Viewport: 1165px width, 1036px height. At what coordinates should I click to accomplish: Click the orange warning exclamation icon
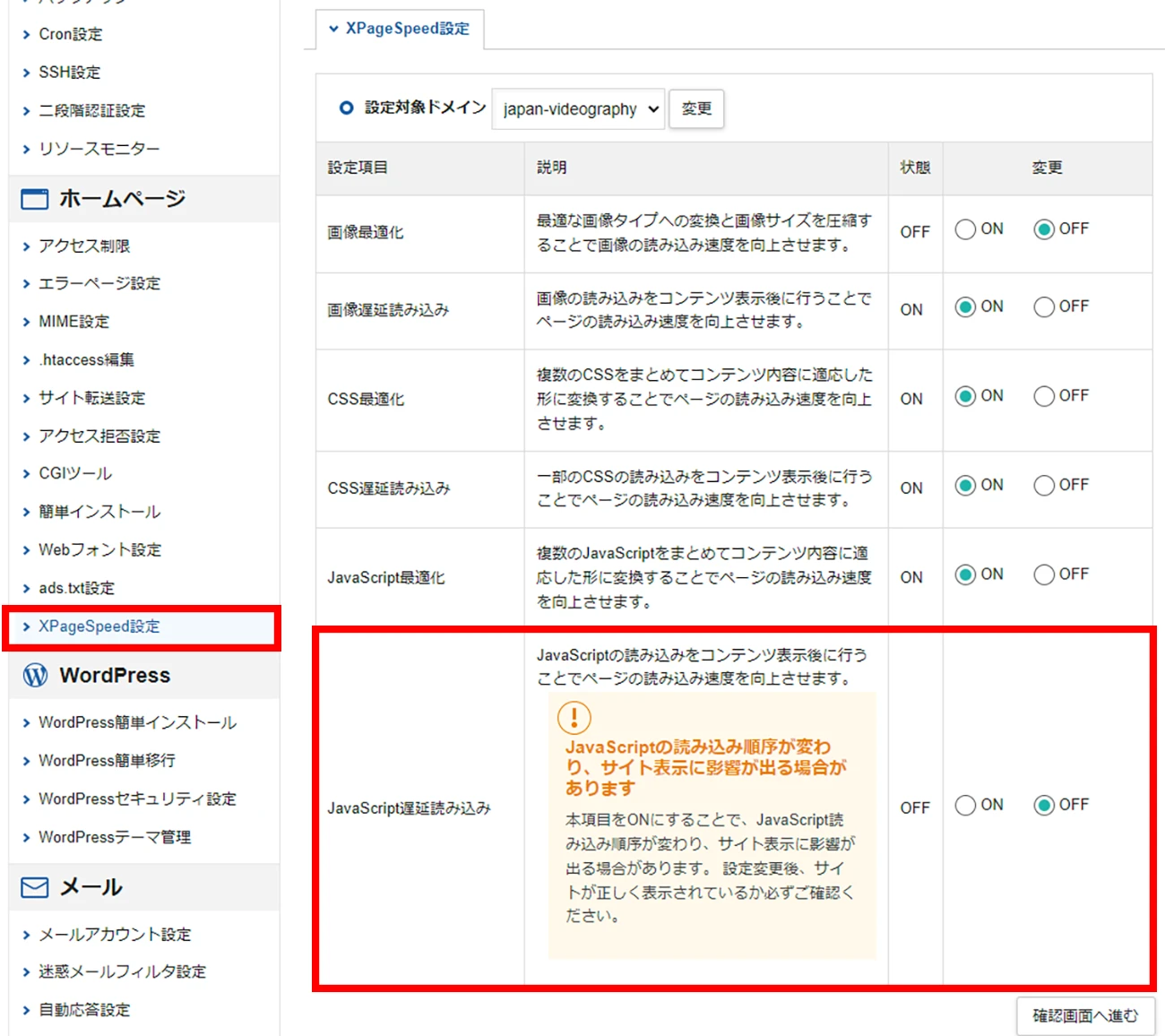coord(574,717)
